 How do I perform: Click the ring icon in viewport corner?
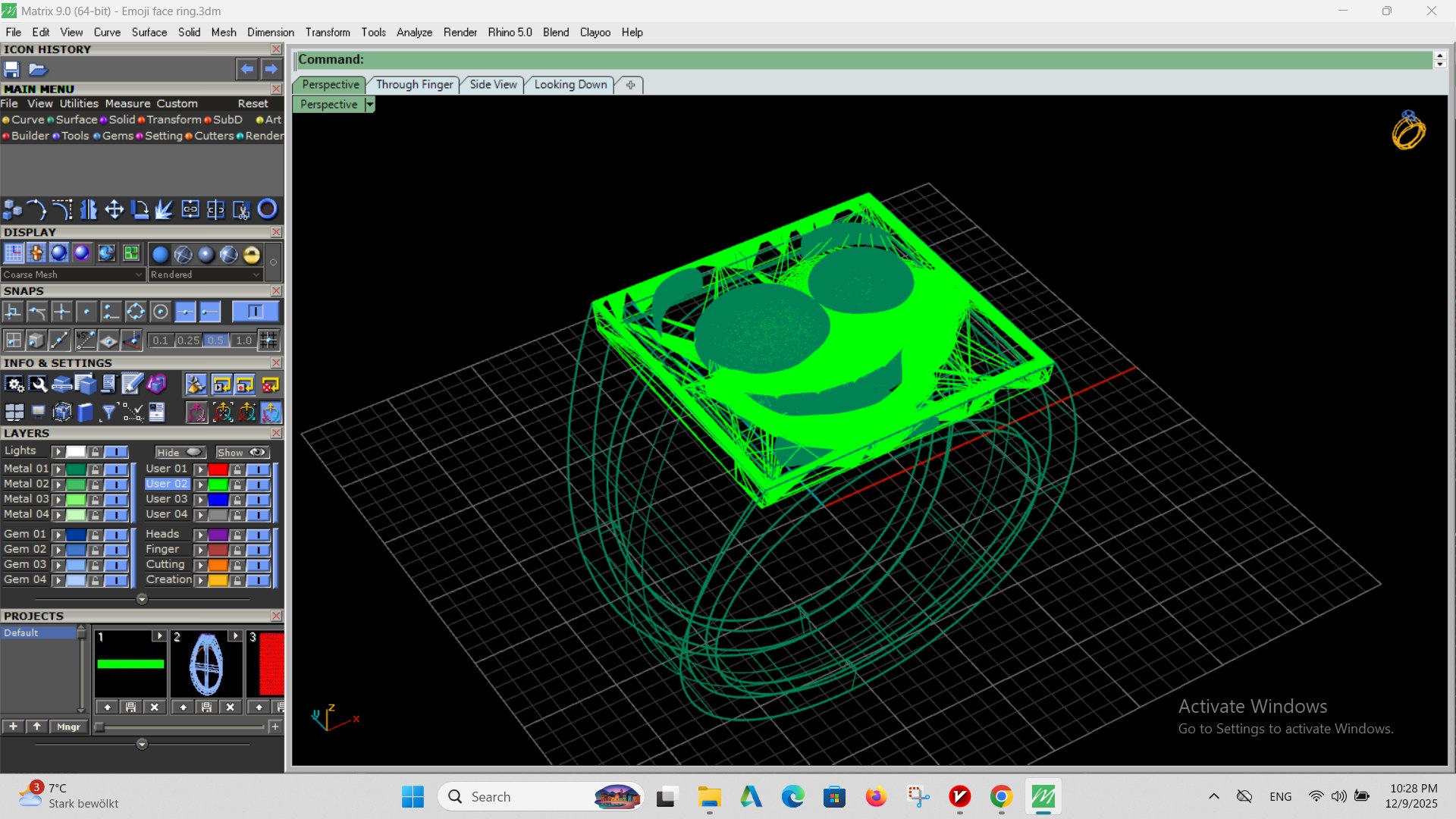click(x=1408, y=130)
